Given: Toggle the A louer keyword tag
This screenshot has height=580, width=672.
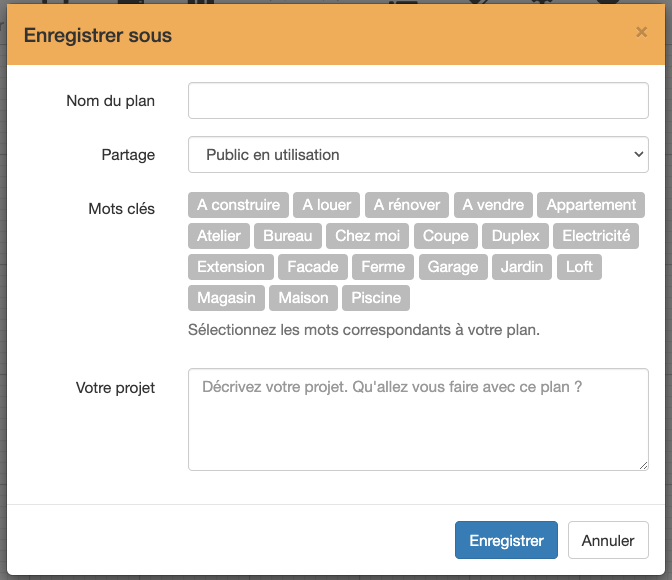Looking at the screenshot, I should click(327, 205).
